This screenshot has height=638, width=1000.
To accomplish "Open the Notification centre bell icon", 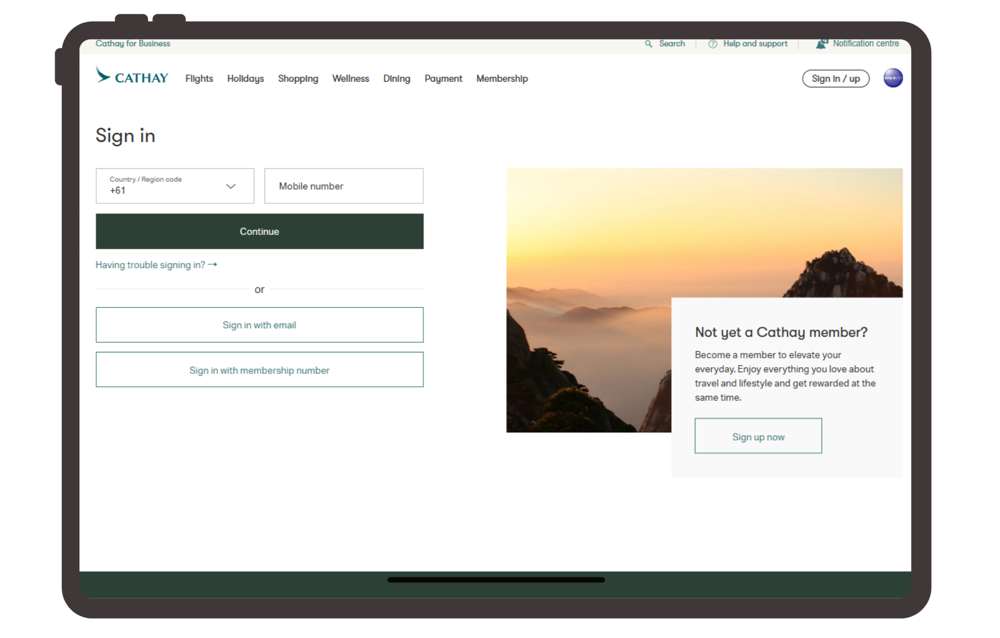I will pyautogui.click(x=822, y=44).
